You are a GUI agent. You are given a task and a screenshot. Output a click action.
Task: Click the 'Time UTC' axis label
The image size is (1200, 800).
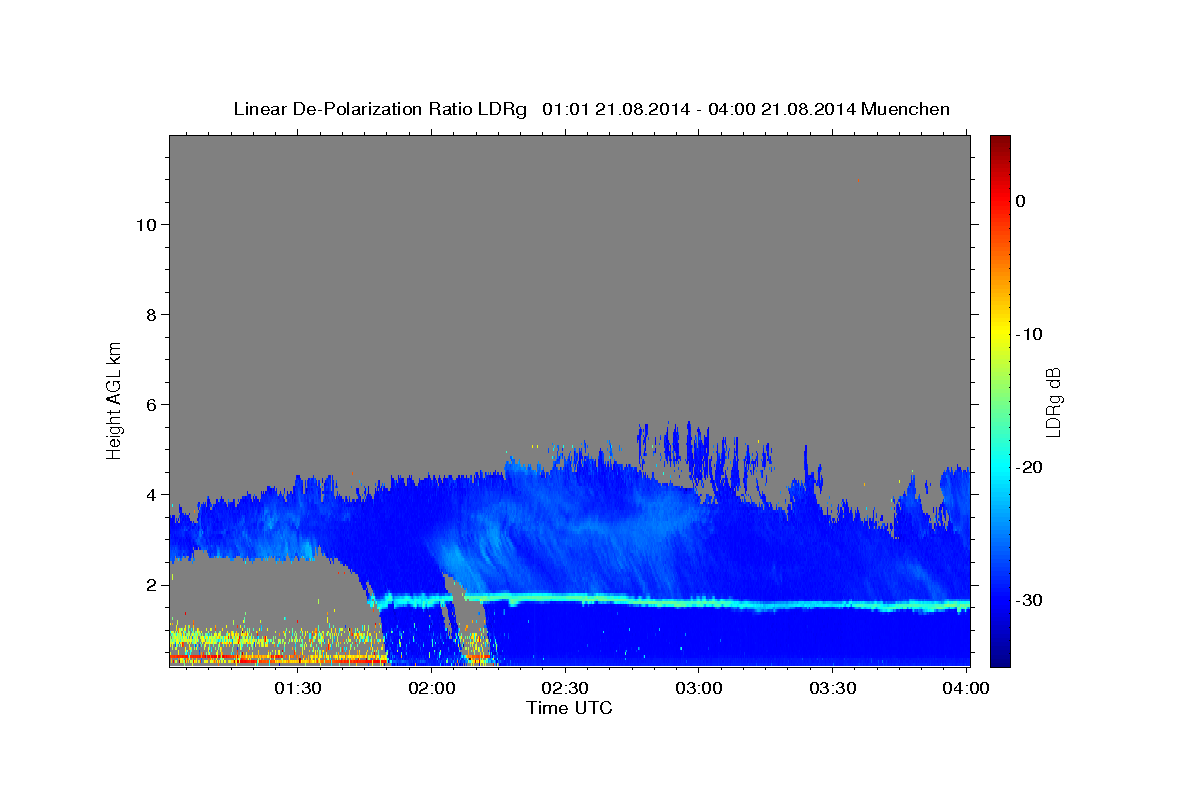coord(569,708)
